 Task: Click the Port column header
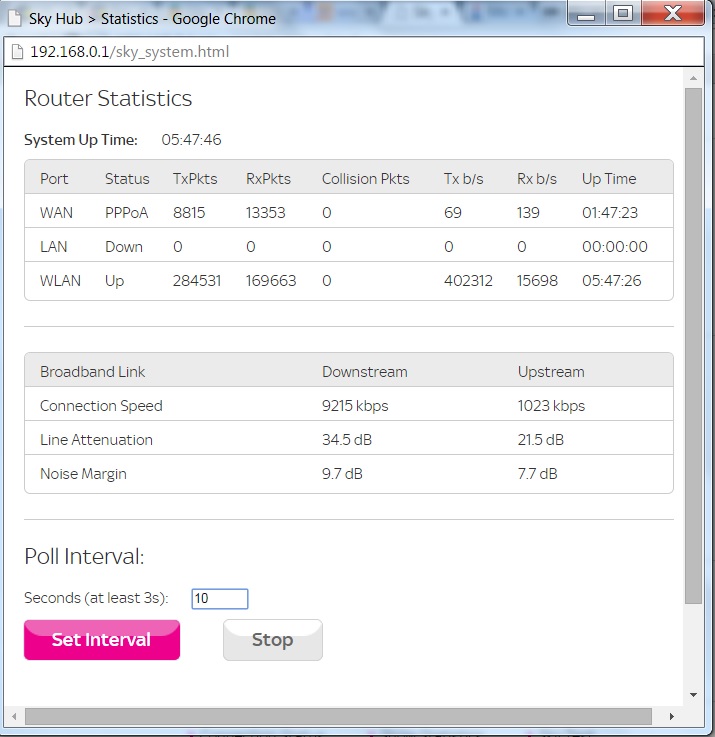54,178
